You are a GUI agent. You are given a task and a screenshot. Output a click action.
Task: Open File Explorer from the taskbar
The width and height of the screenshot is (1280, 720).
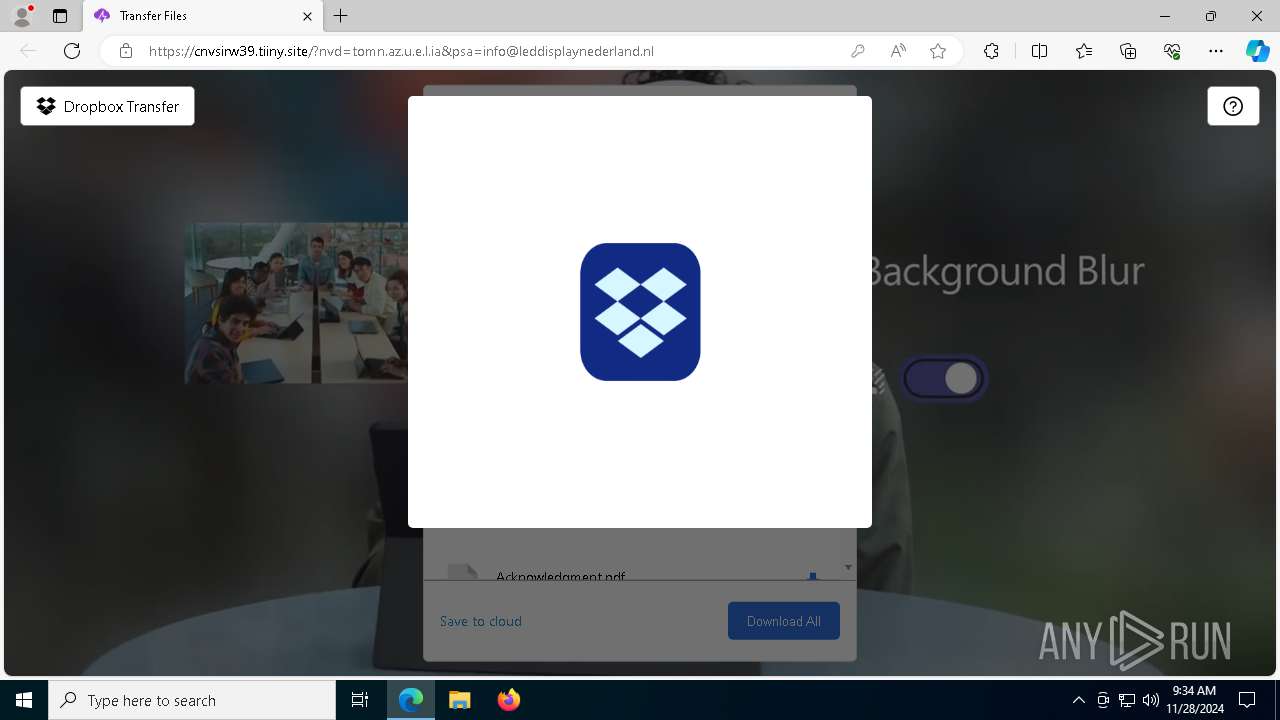point(459,700)
